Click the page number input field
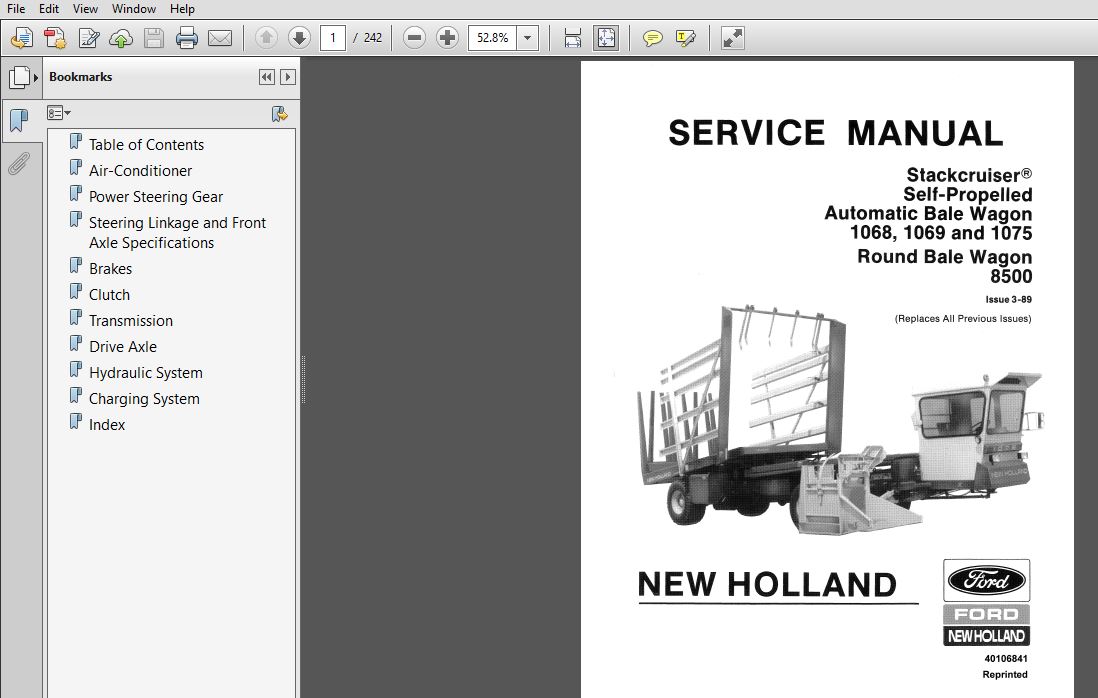Image resolution: width=1098 pixels, height=698 pixels. [333, 38]
